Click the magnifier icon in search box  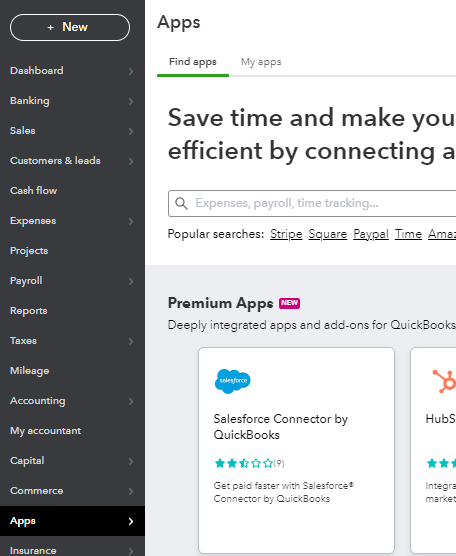tap(181, 204)
